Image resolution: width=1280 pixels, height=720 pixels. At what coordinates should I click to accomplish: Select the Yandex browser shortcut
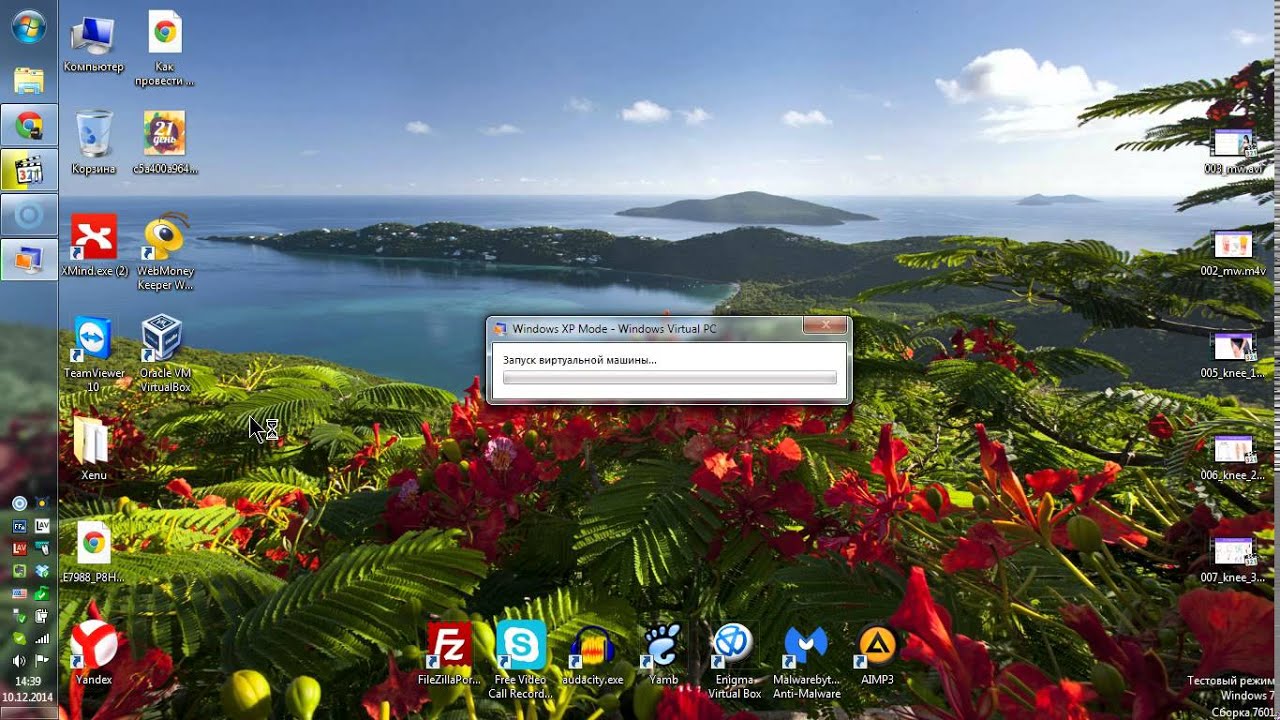point(94,652)
